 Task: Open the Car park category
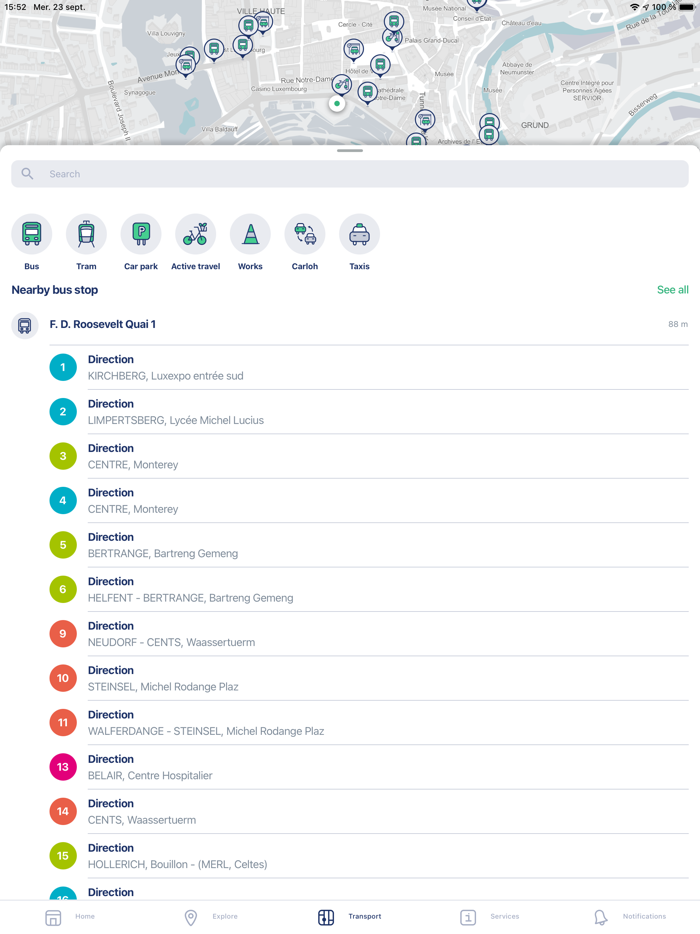pyautogui.click(x=141, y=234)
